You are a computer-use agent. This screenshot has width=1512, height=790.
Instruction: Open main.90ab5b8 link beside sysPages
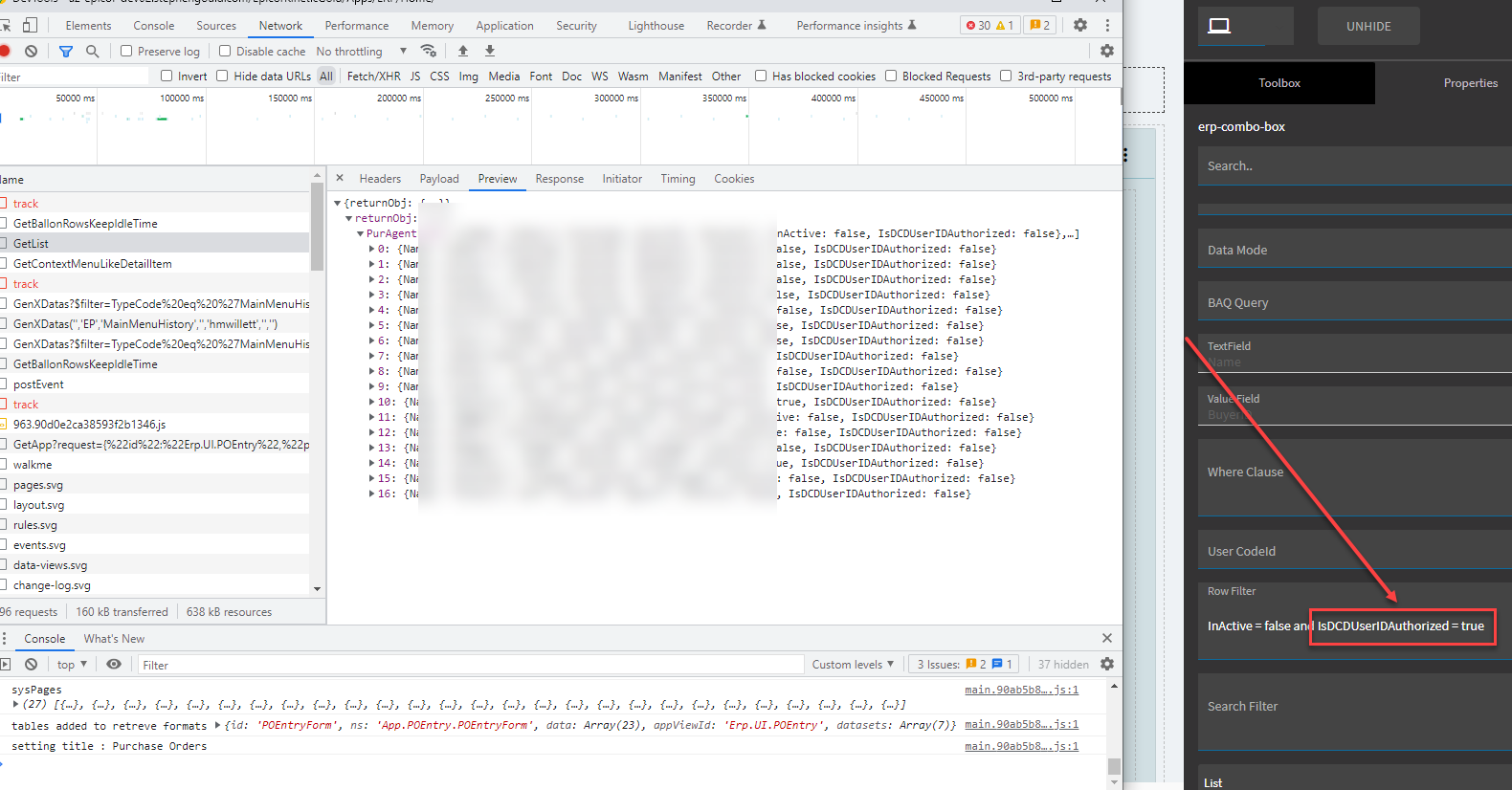click(x=1021, y=690)
